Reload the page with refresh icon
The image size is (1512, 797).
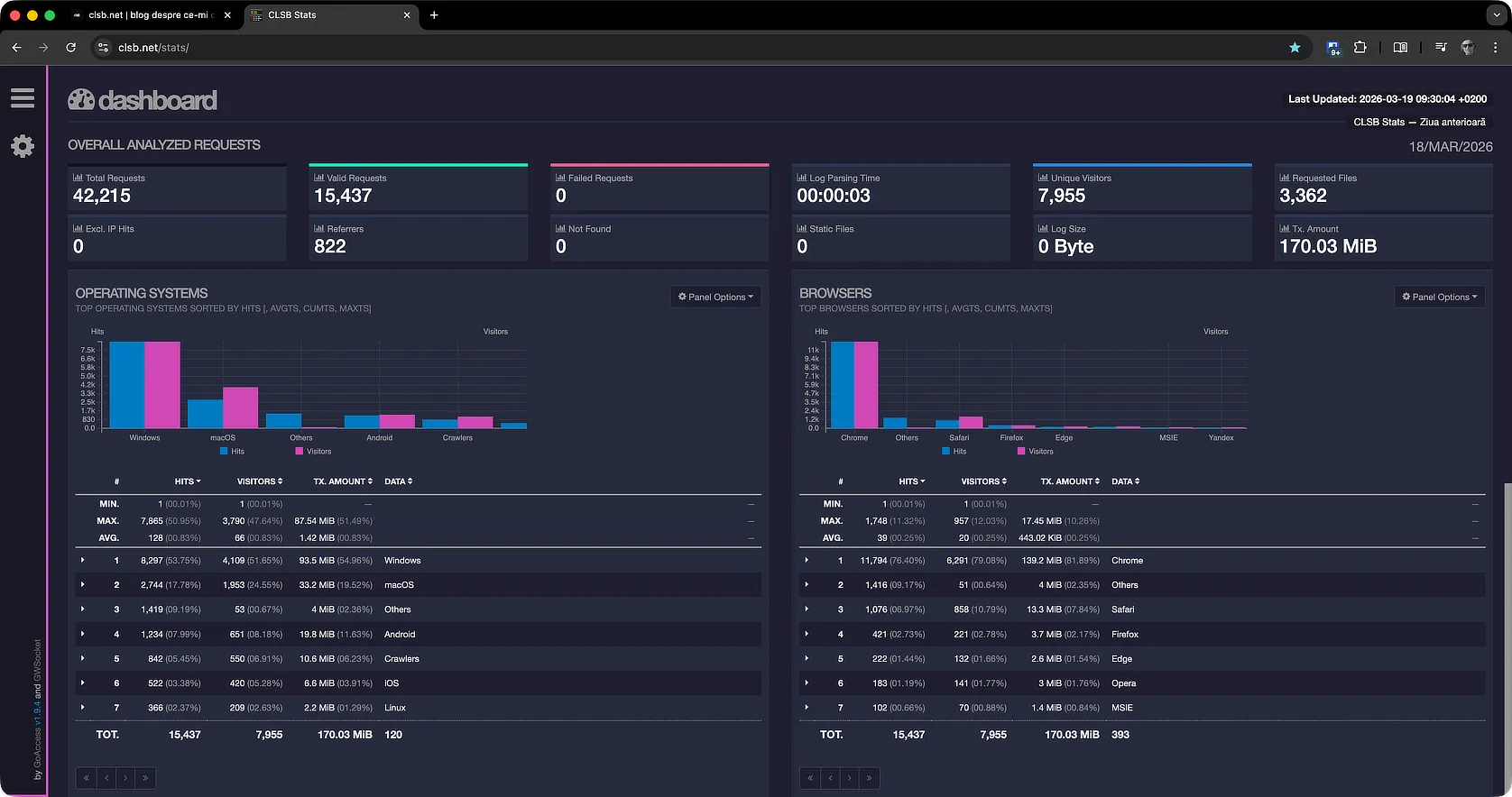[71, 48]
